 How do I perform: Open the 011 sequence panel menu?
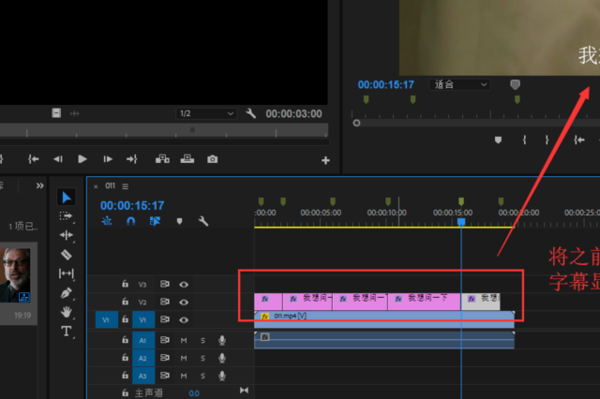coord(125,186)
